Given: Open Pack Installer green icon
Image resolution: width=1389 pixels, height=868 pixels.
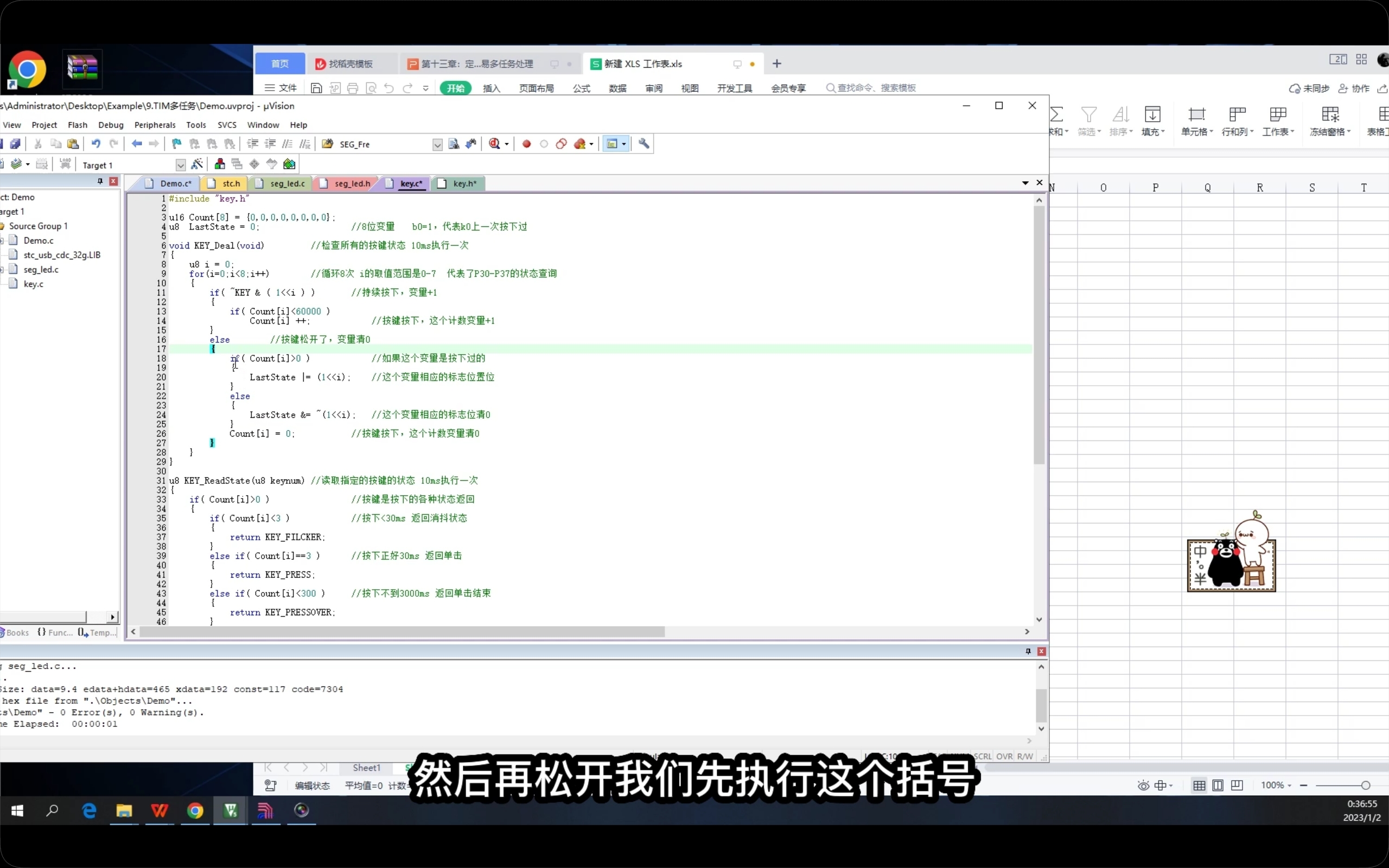Looking at the screenshot, I should coord(289,165).
